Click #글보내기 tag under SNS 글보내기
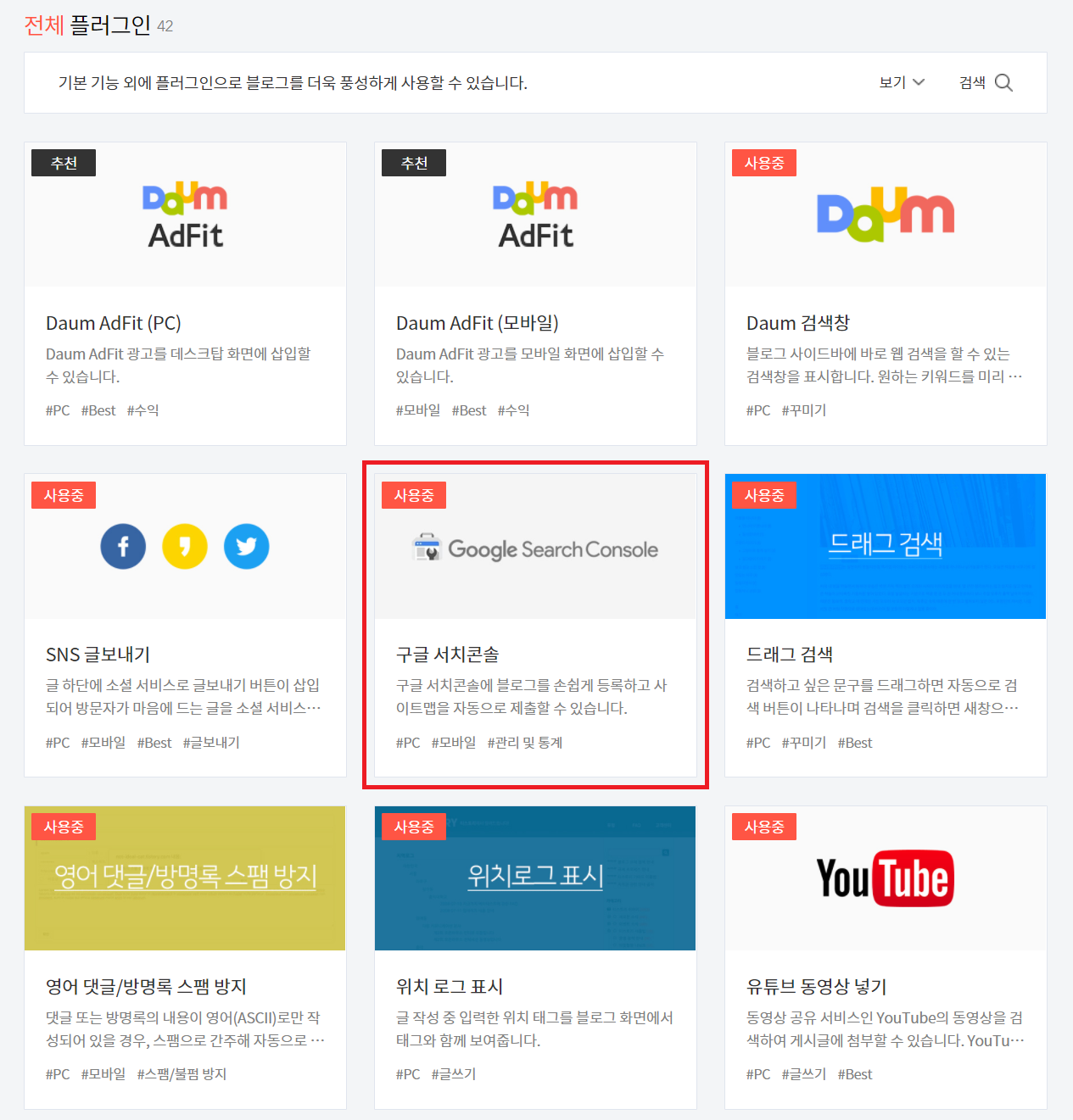The width and height of the screenshot is (1073, 1120). (211, 743)
